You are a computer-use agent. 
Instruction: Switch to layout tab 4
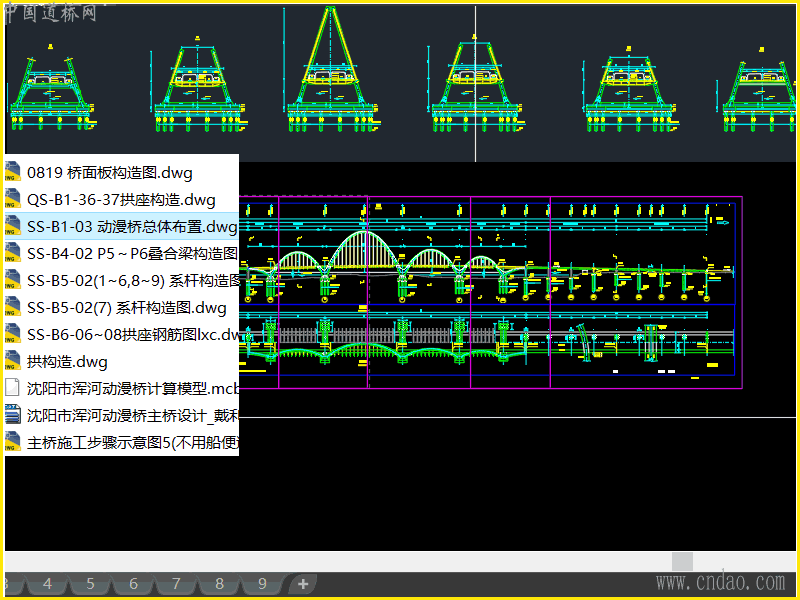pos(47,584)
